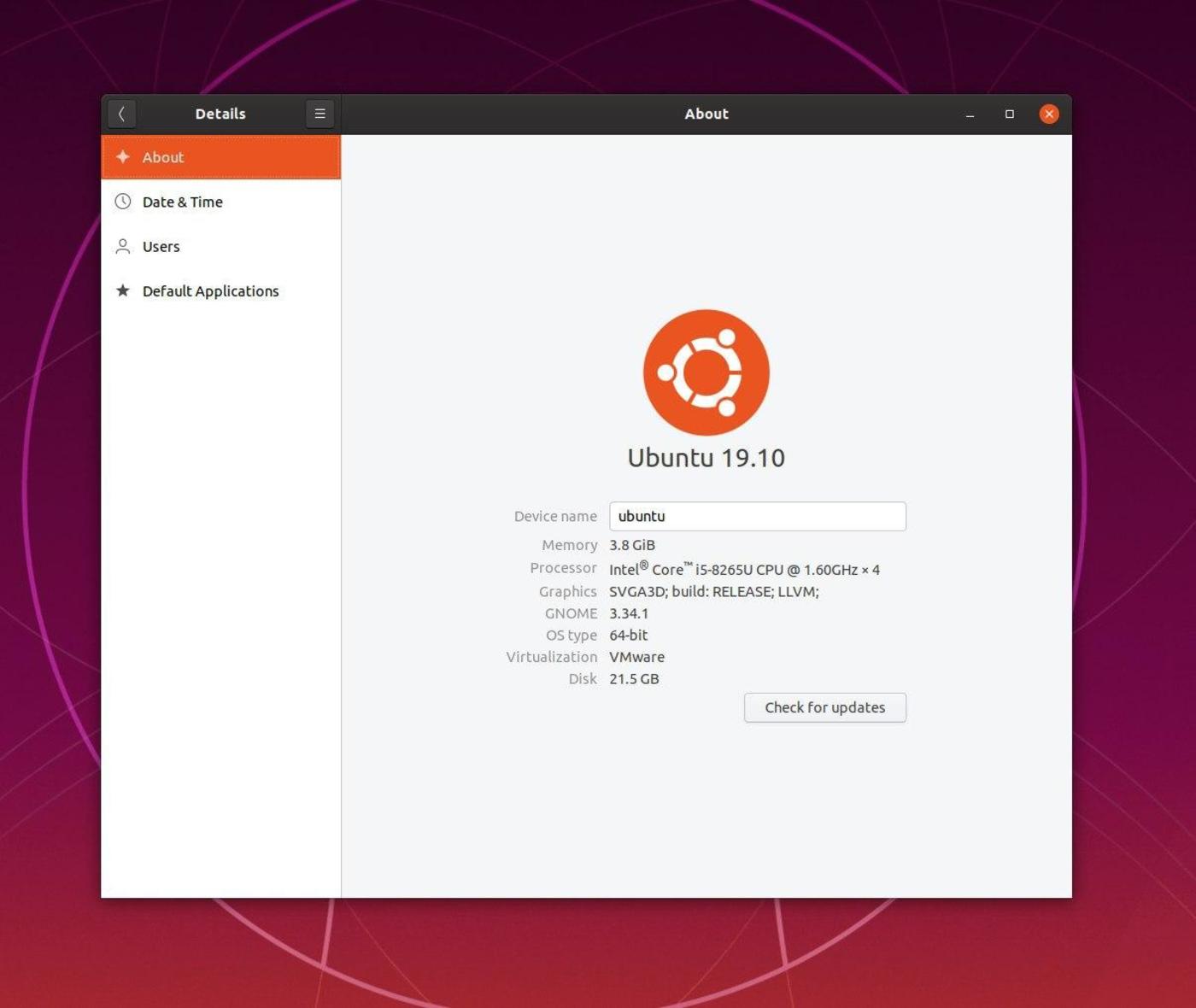Click the Memory value 3.8 GiB
Screen dimensions: 1196x1008
click(x=632, y=544)
